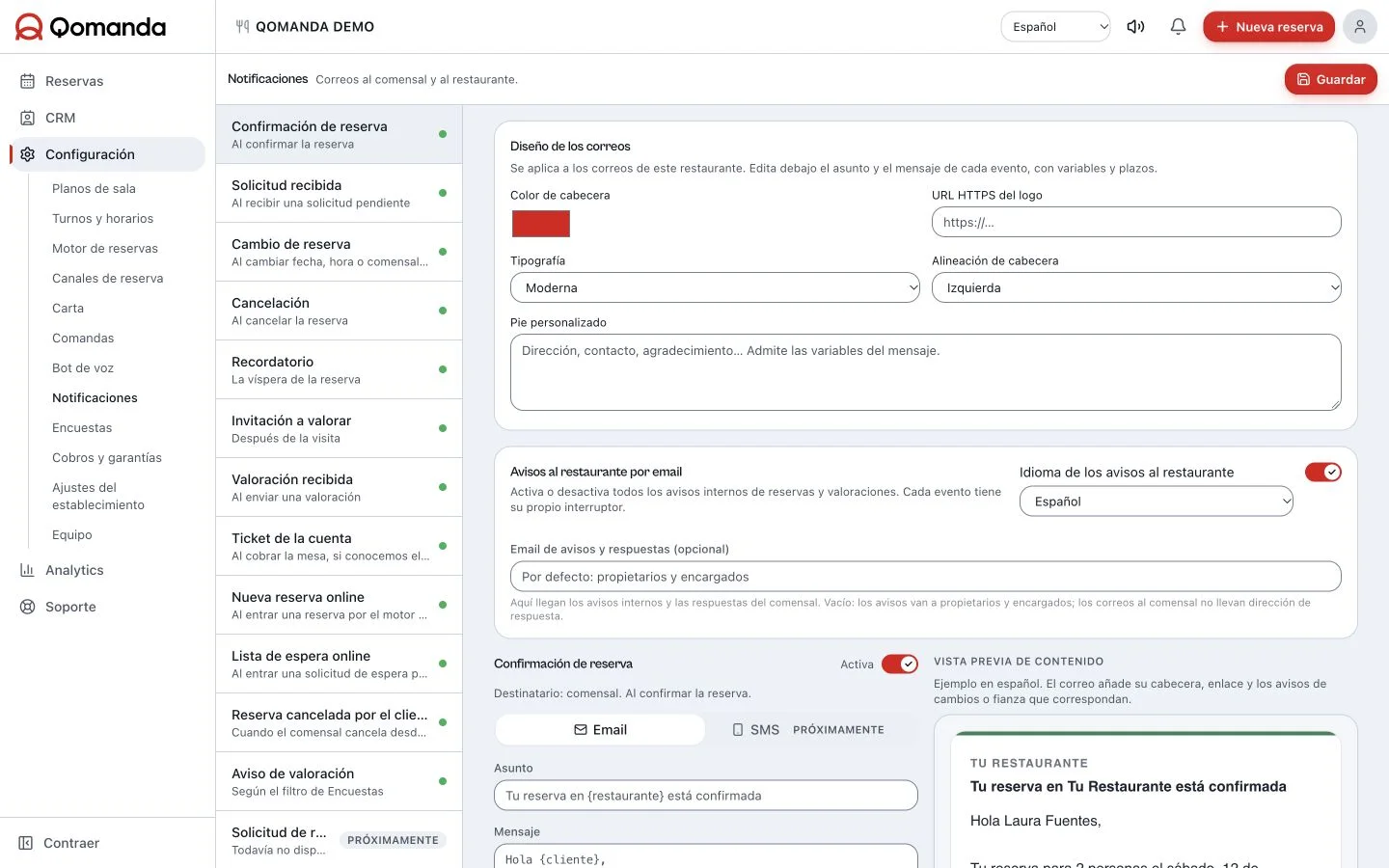Open the Español language dropdown in header
This screenshot has width=1389, height=868.
[x=1056, y=27]
